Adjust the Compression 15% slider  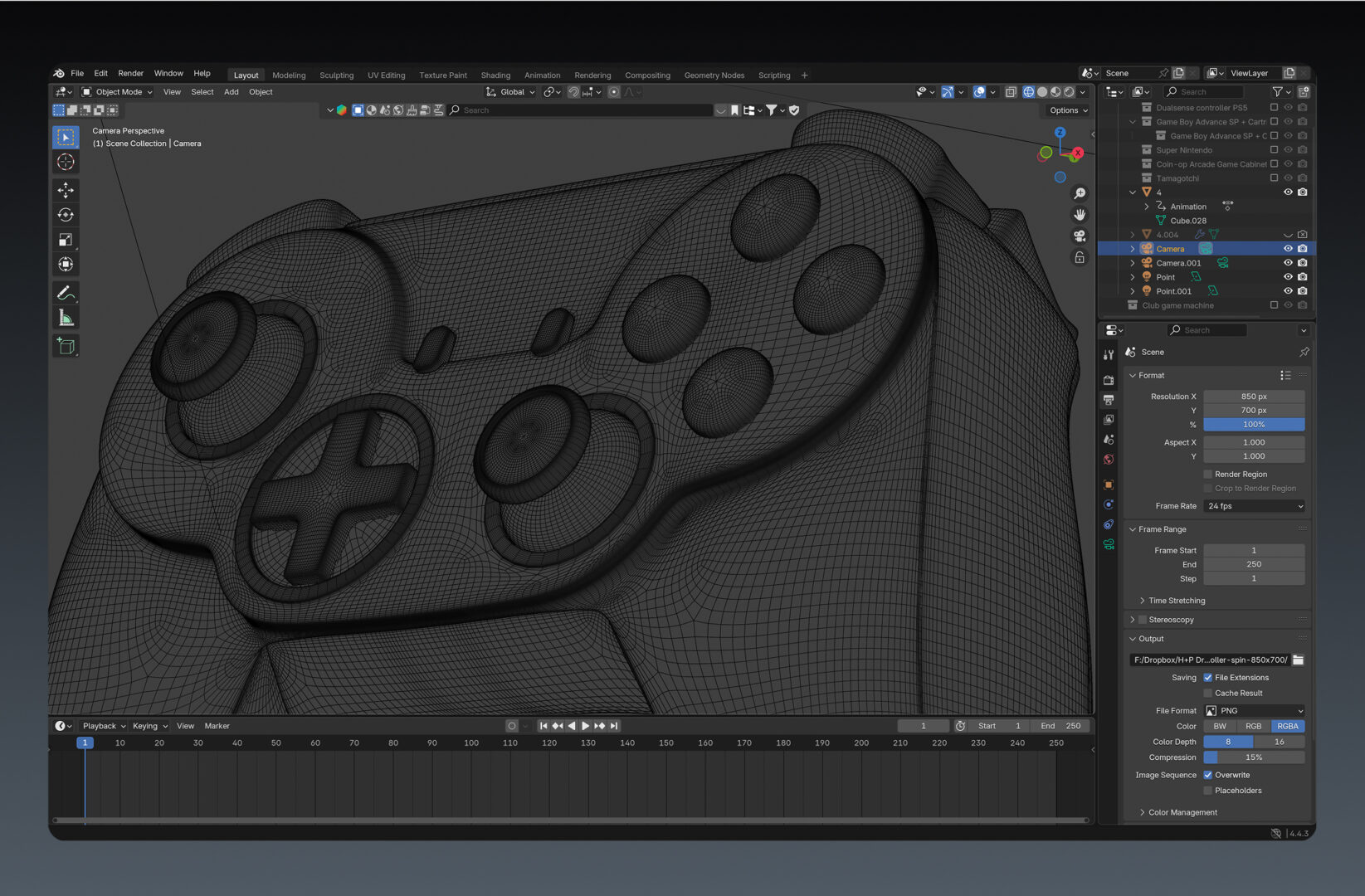click(1254, 757)
